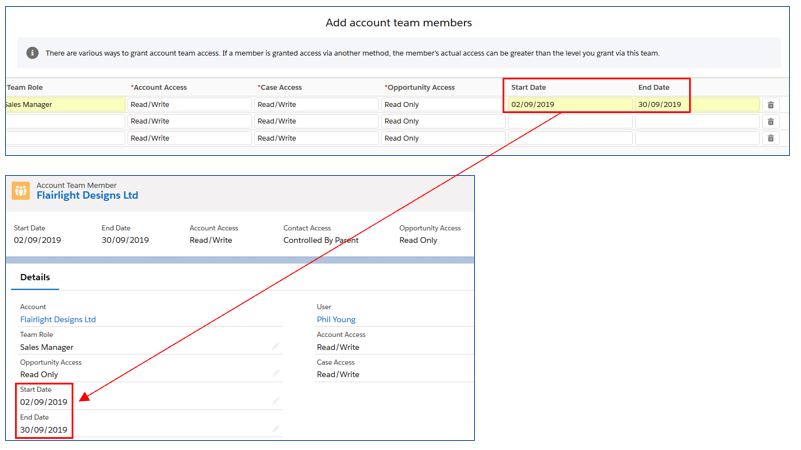This screenshot has height=450, width=801.
Task: Click the Account Access column header
Action: tap(159, 87)
